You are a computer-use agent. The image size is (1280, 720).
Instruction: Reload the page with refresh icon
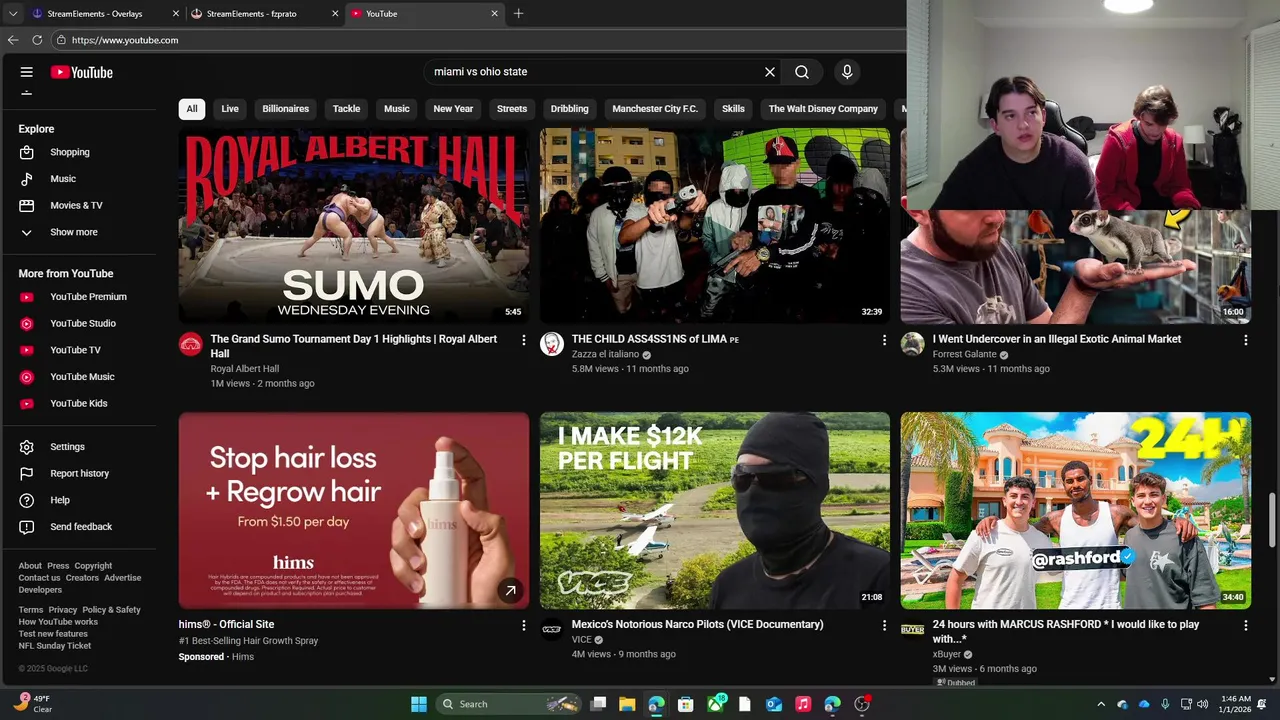[37, 40]
